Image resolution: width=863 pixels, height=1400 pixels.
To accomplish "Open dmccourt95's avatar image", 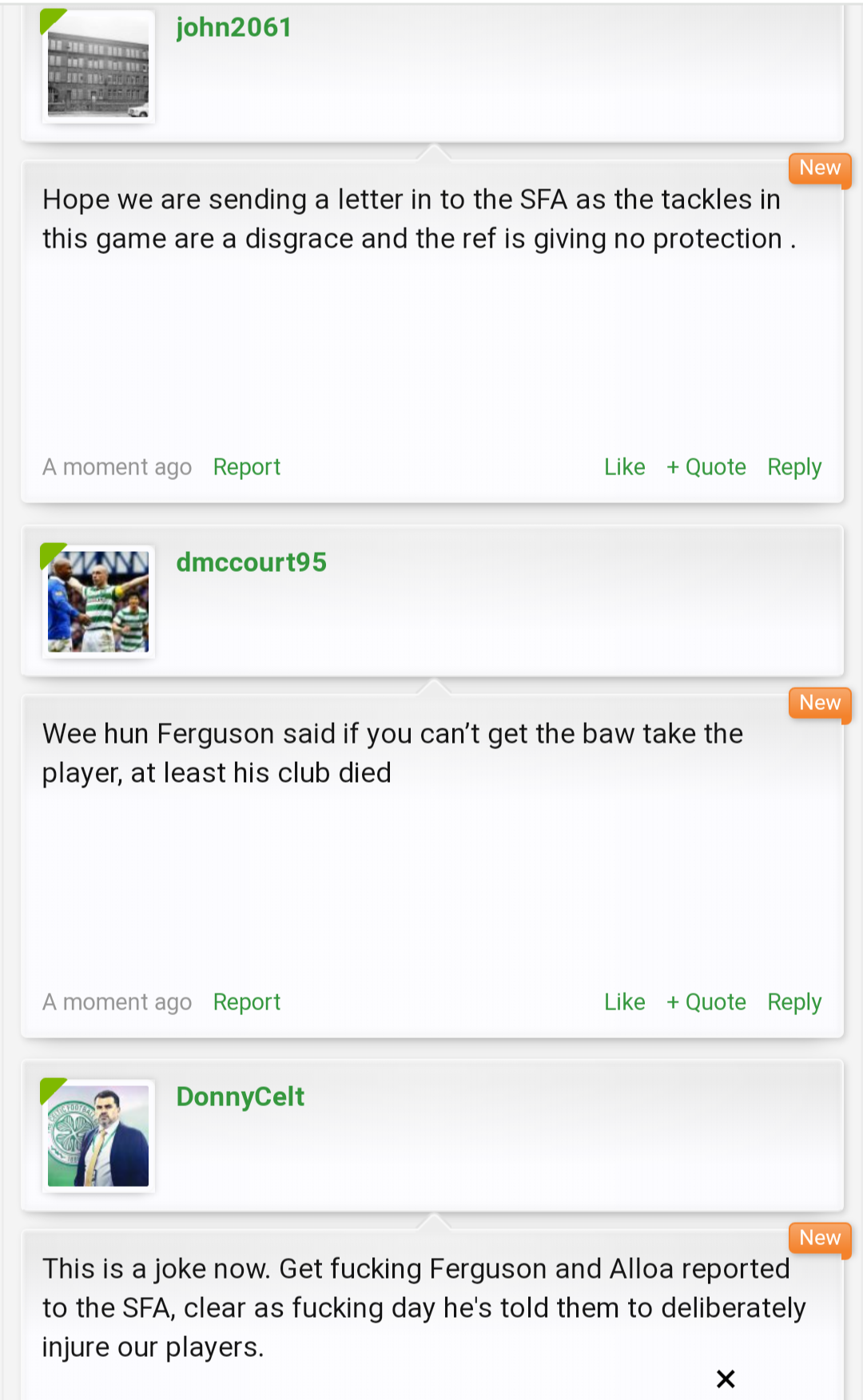I will pyautogui.click(x=98, y=601).
